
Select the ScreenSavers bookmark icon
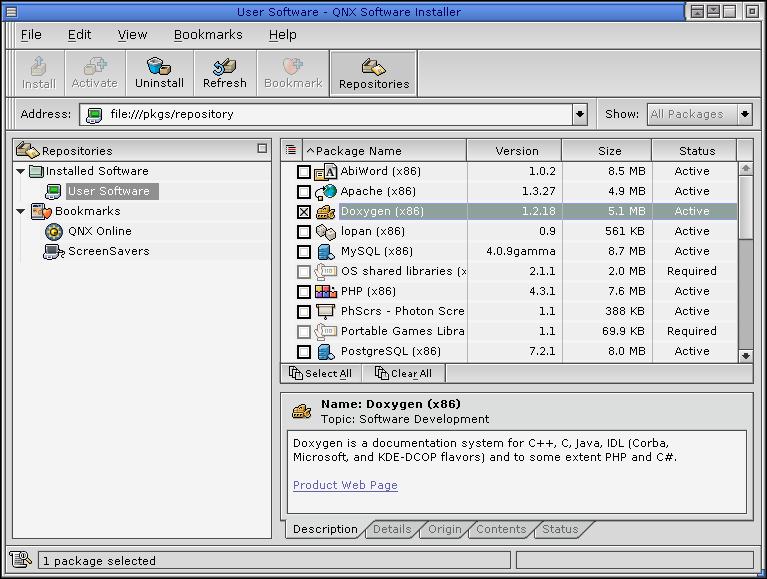[x=54, y=251]
